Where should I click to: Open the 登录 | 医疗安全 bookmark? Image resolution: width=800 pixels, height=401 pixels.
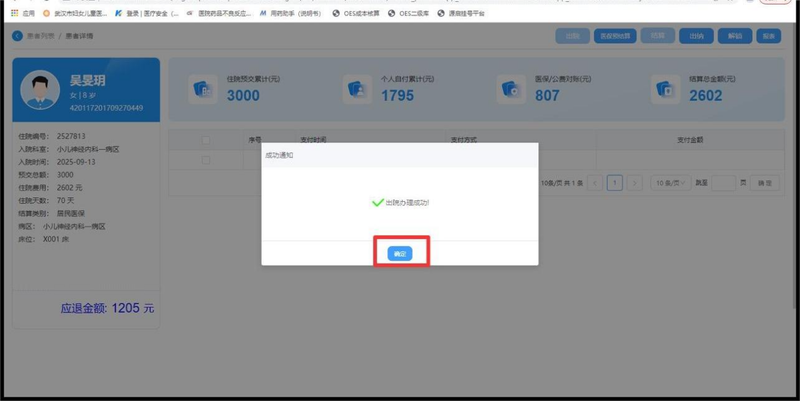pos(147,13)
